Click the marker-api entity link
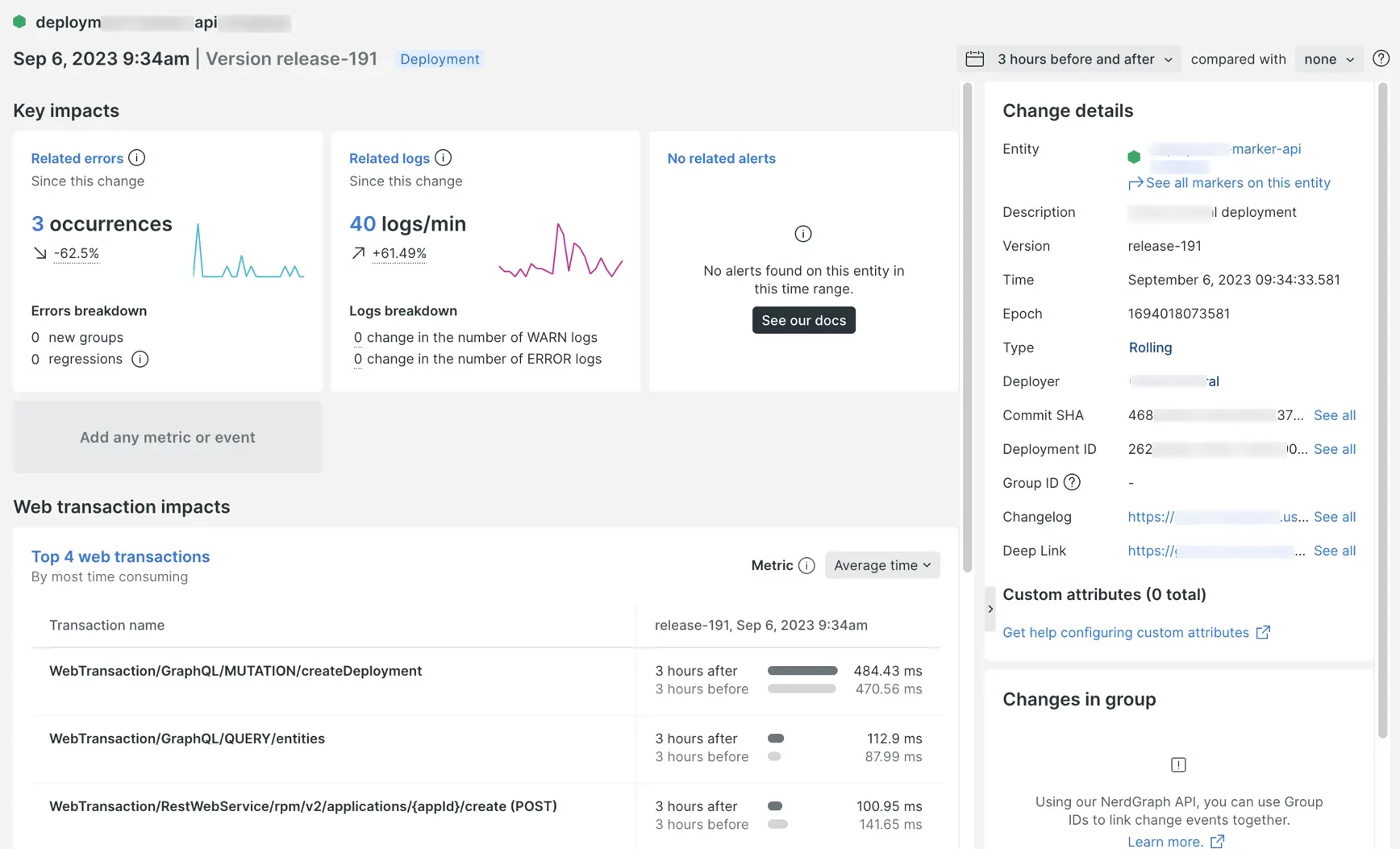Screen dimensions: 1400x849 pyautogui.click(x=1225, y=149)
